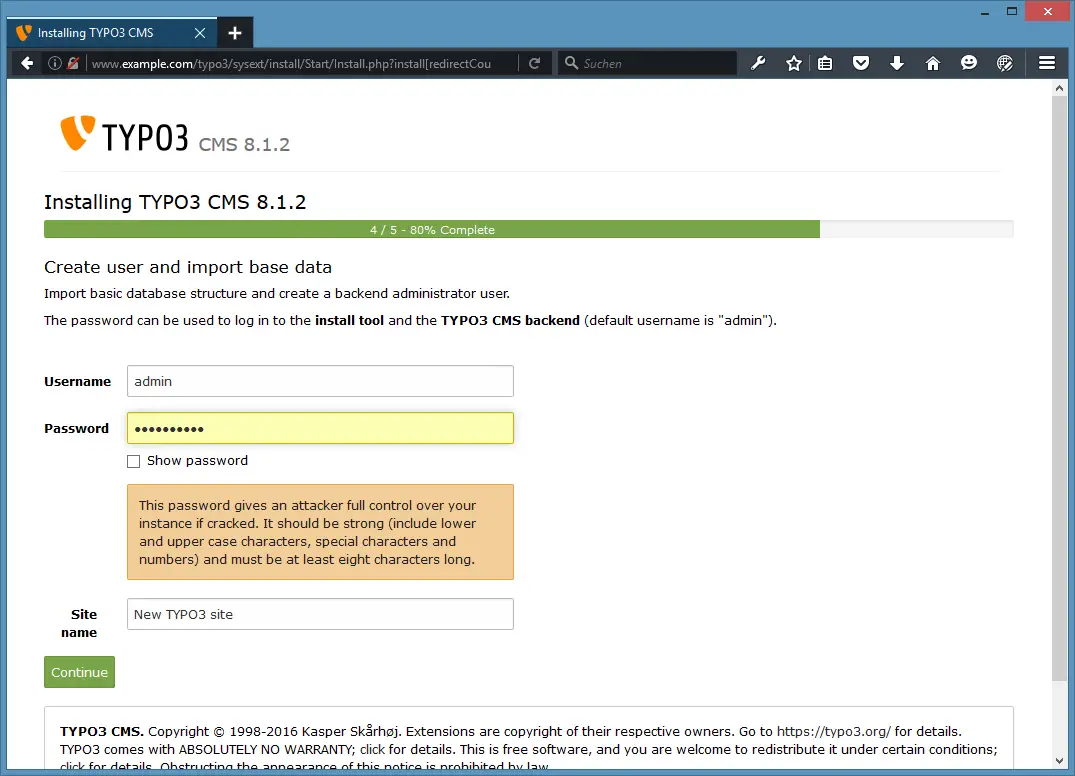Focus the Username input field

point(320,381)
